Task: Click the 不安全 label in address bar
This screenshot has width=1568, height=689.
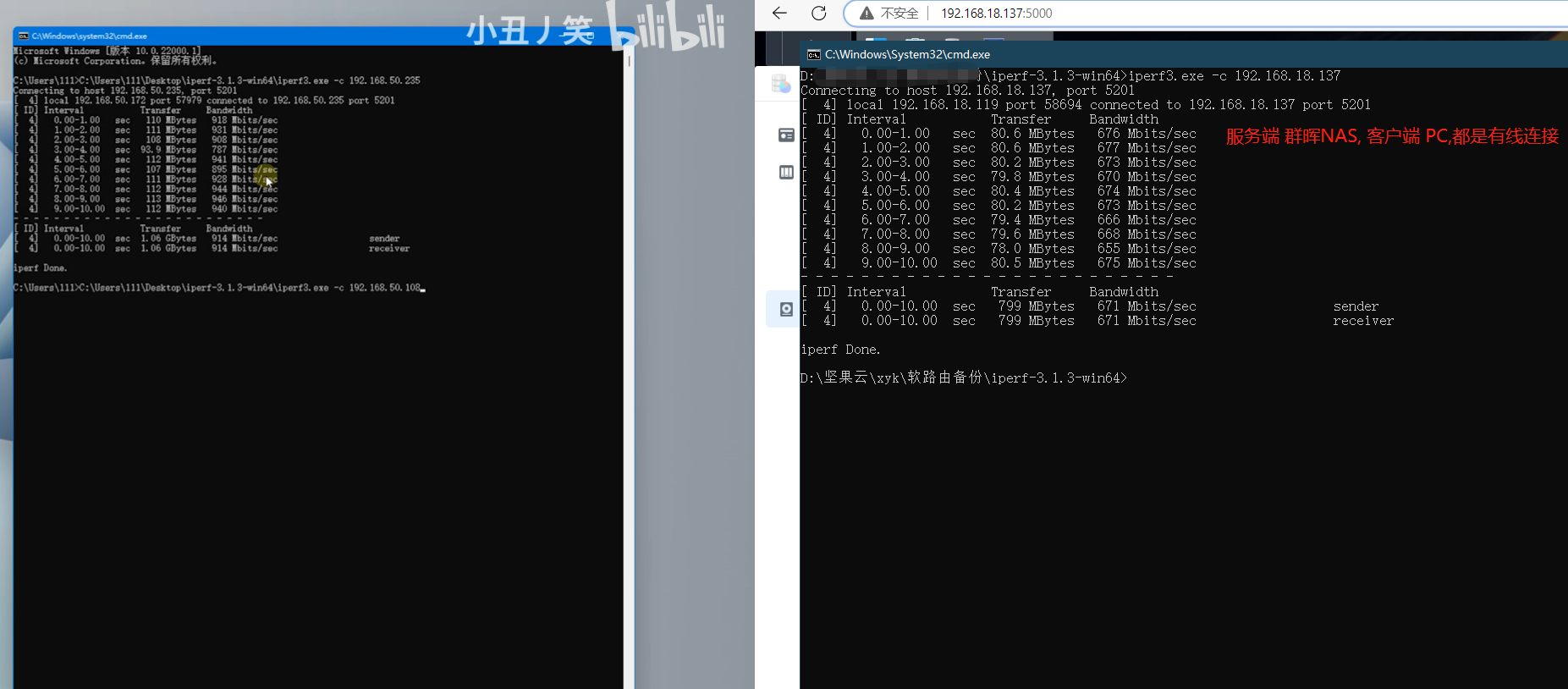Action: [899, 14]
